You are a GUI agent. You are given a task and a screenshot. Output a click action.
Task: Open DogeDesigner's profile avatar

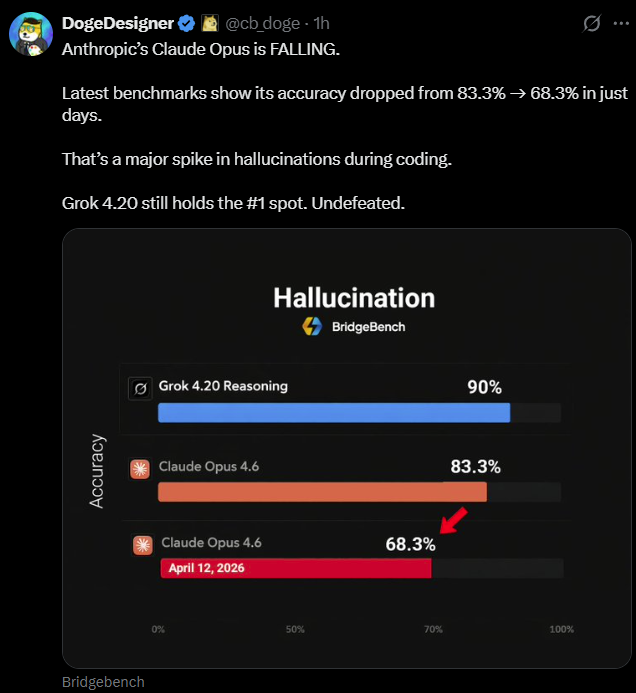pos(31,34)
